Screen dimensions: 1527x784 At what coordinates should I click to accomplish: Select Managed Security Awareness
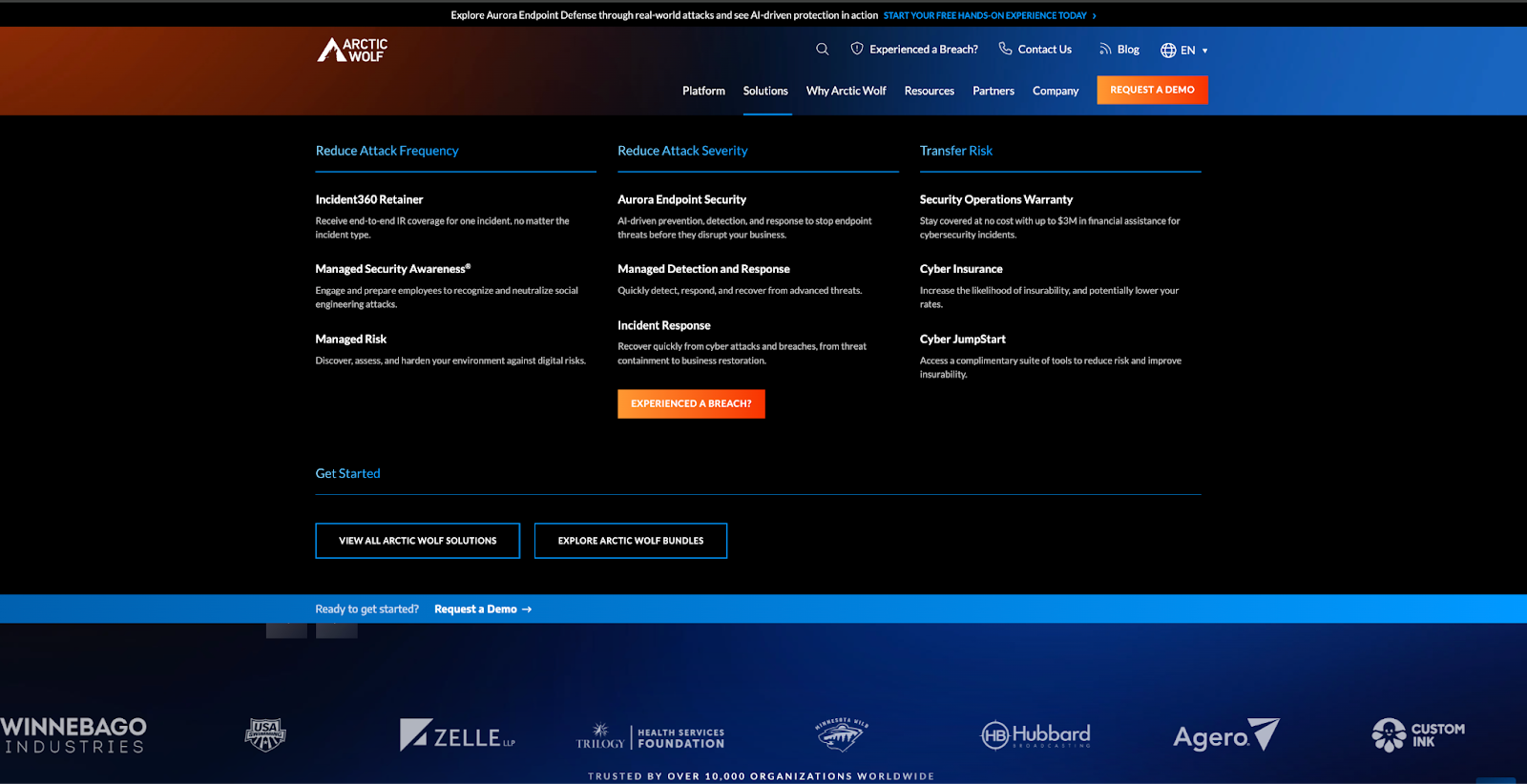coord(393,269)
